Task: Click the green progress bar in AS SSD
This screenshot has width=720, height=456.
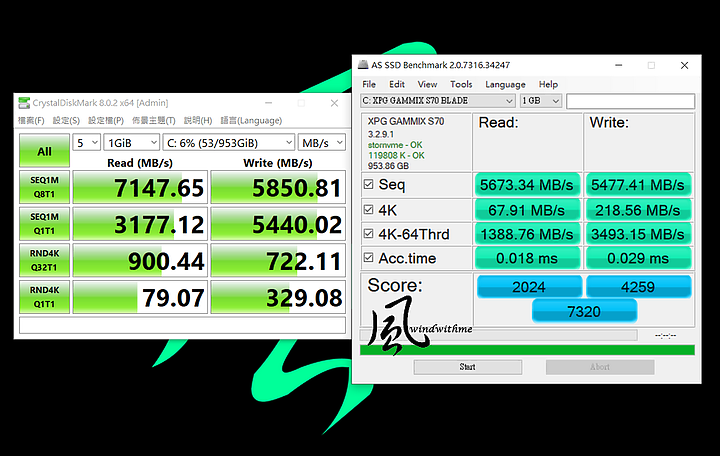Action: pos(527,350)
